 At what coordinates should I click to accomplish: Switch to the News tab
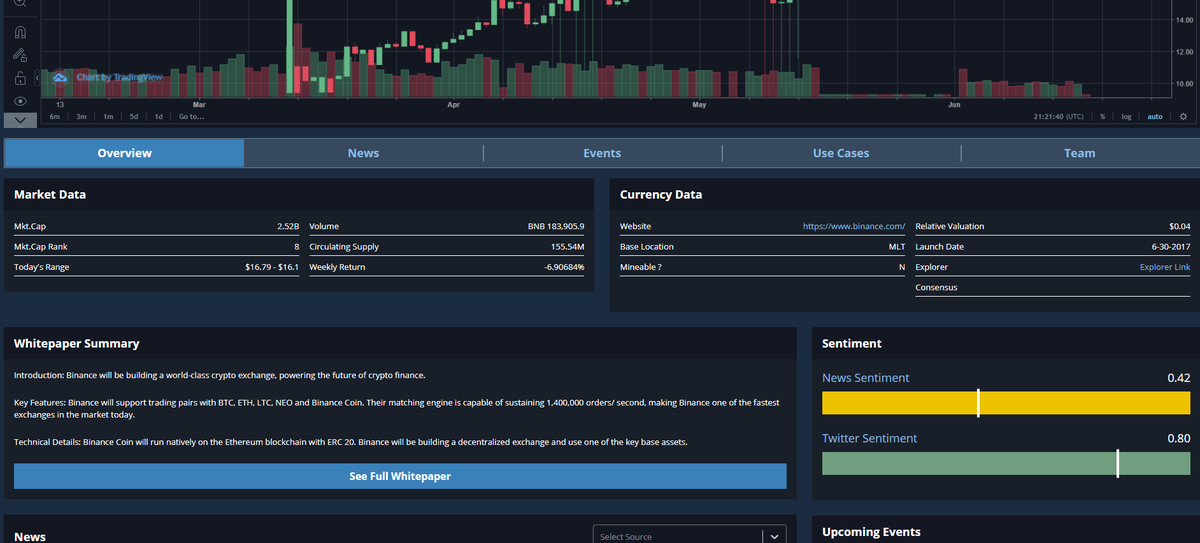pos(363,153)
